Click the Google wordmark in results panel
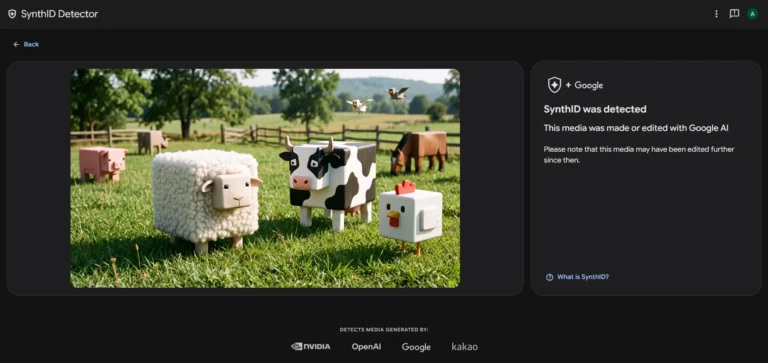Viewport: 768px width, 363px height. [589, 85]
